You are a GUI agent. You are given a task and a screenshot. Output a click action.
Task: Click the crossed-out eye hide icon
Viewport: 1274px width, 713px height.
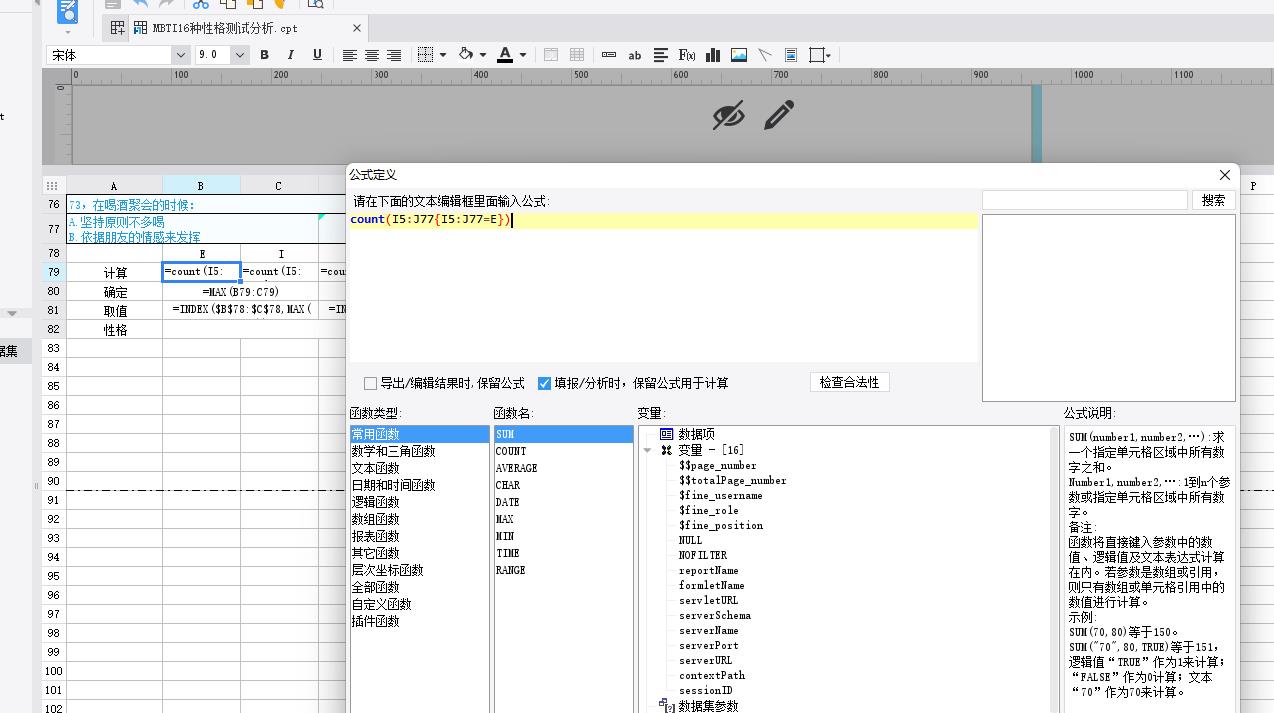729,115
